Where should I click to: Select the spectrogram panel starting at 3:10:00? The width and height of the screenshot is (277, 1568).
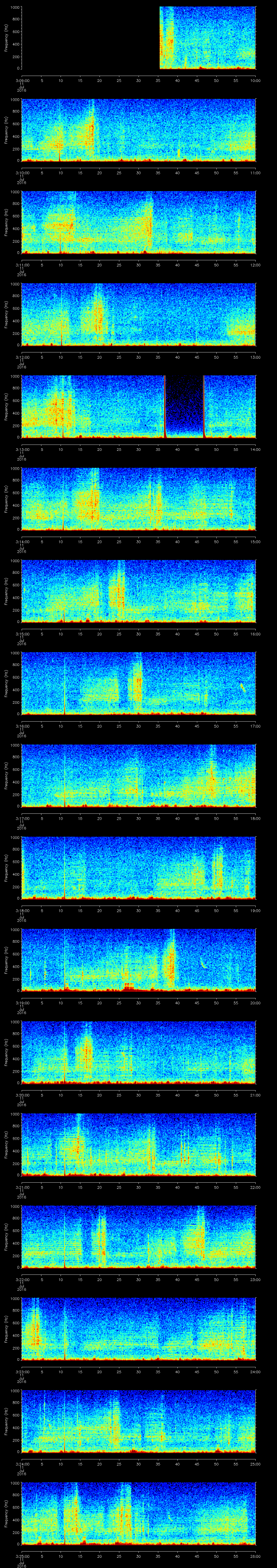point(138,130)
